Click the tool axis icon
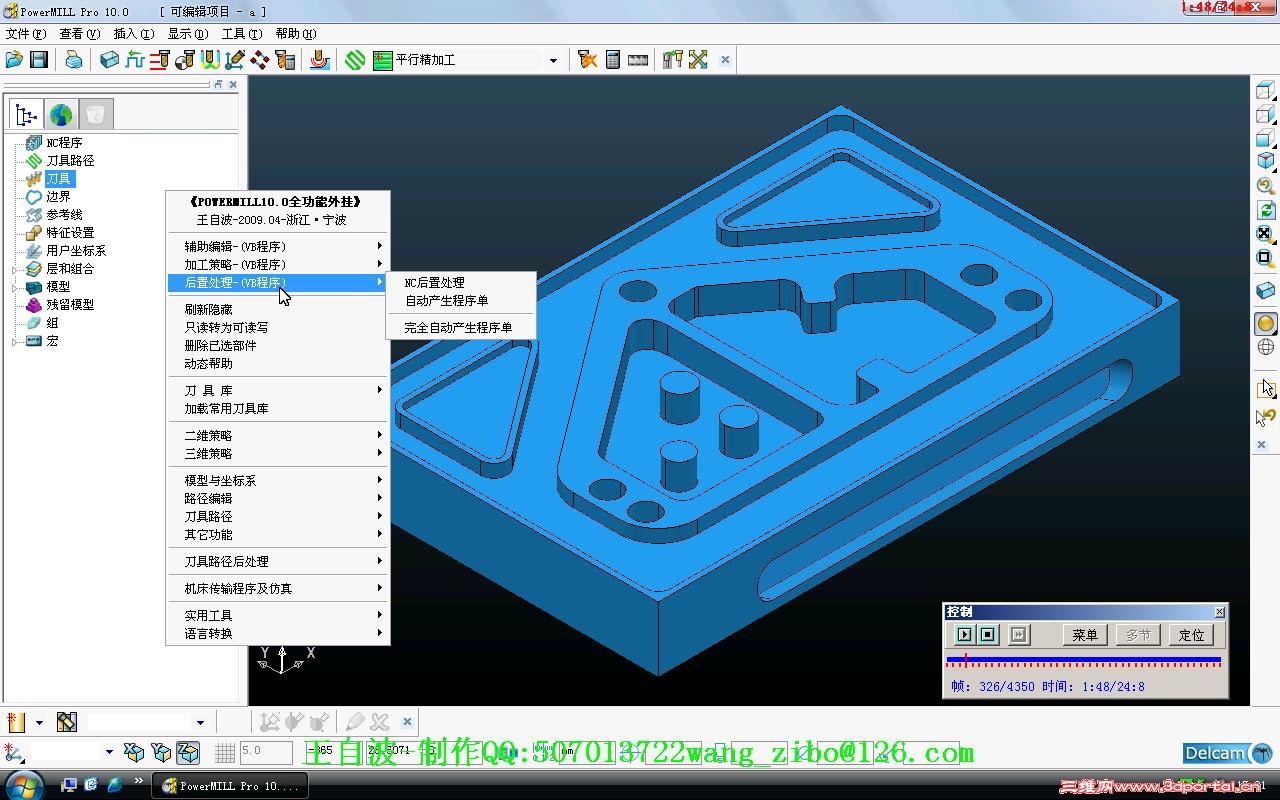The width and height of the screenshot is (1280, 800). coord(235,60)
